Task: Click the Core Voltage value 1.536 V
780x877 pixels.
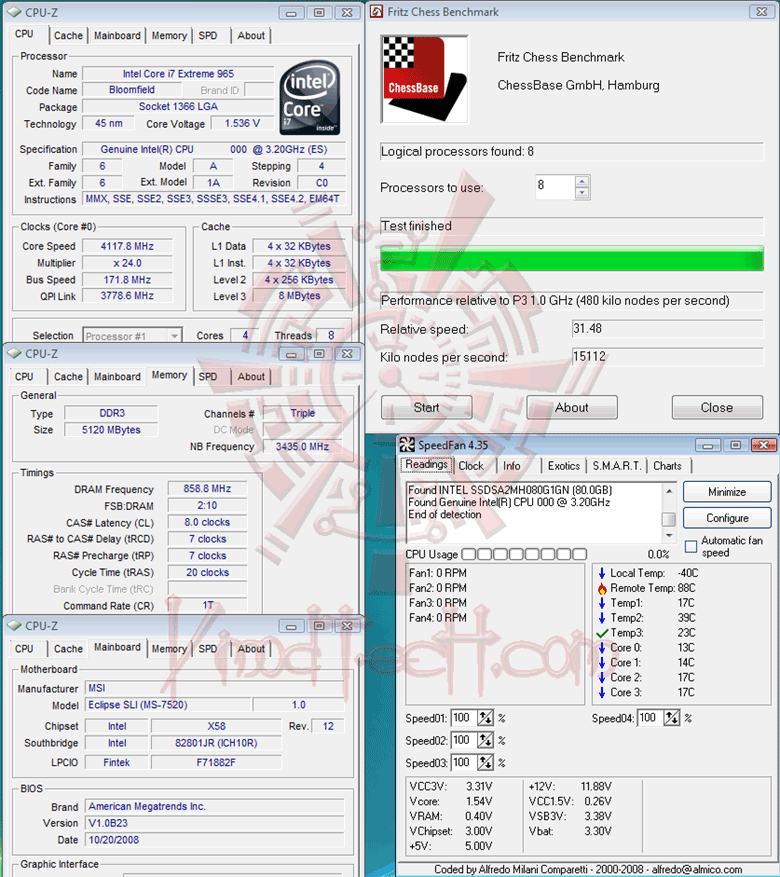Action: click(x=242, y=124)
